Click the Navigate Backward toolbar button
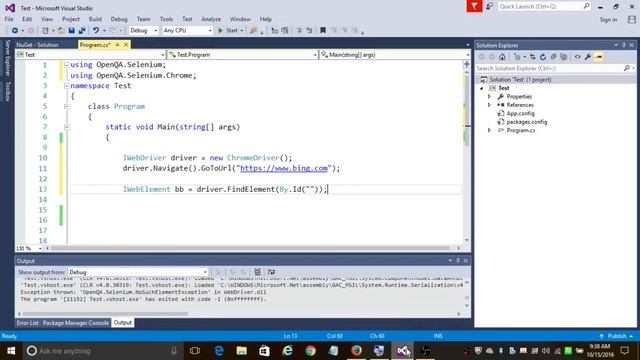640x360 pixels. click(x=15, y=31)
